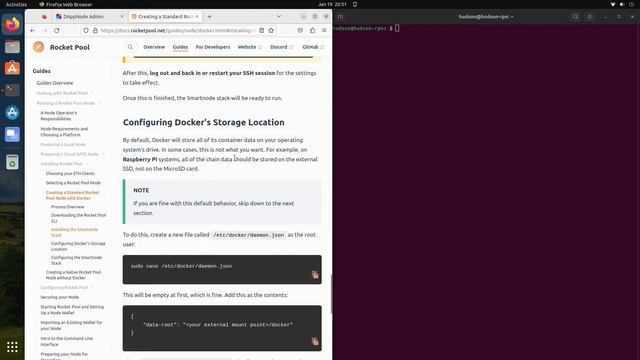
Task: Open A Node Operator's Responsibilities
Action: tap(59, 116)
